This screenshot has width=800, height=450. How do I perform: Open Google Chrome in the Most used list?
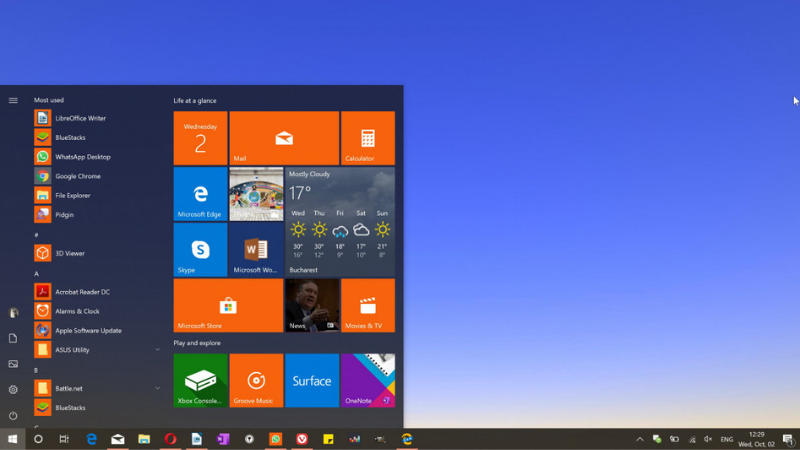(97, 176)
